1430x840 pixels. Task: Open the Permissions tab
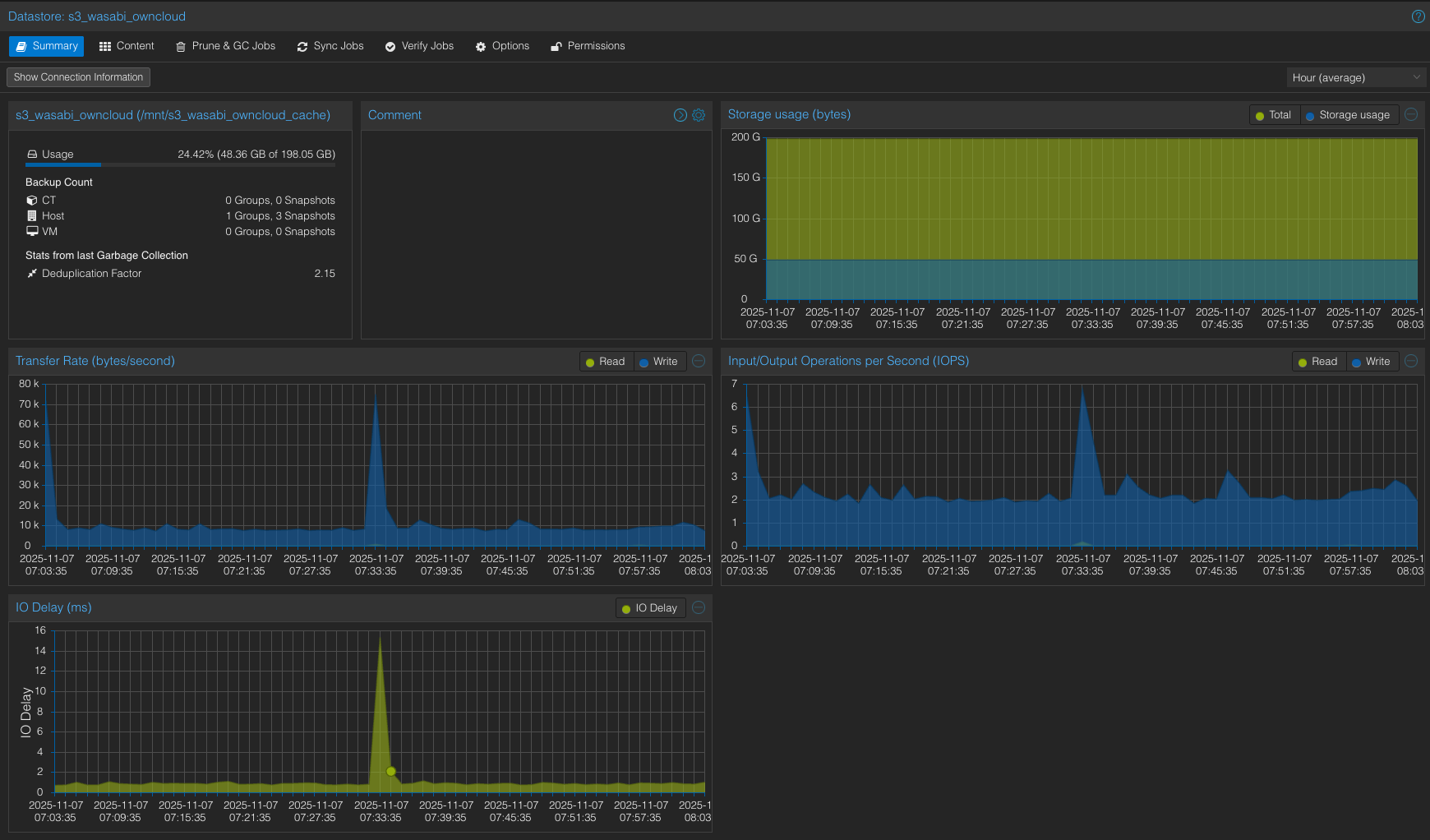(x=588, y=46)
